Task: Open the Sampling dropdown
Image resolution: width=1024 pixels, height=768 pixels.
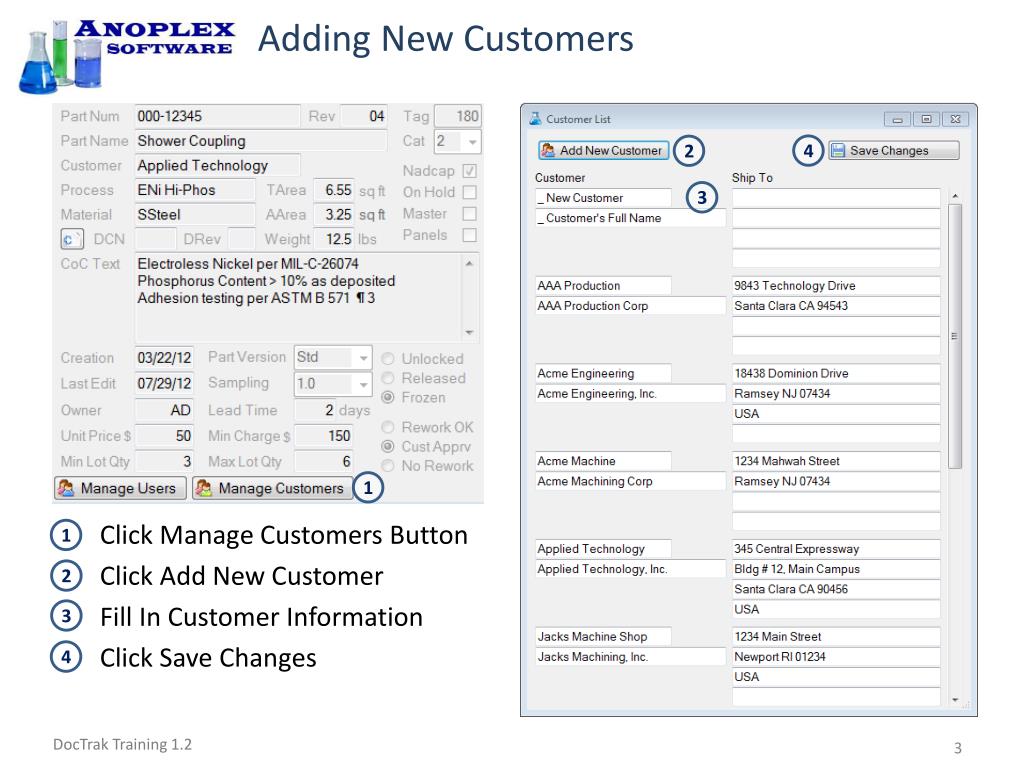Action: [x=363, y=384]
